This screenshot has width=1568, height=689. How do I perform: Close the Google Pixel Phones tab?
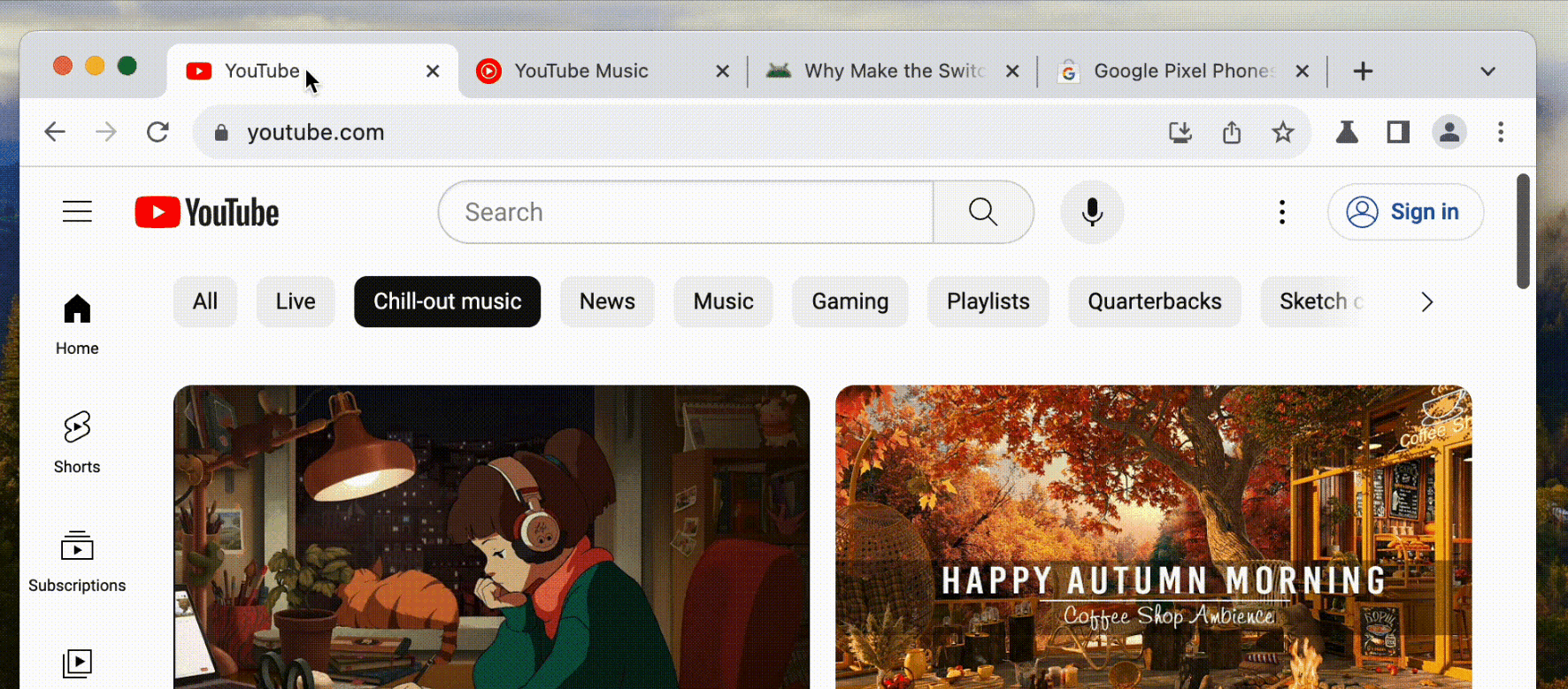pyautogui.click(x=1302, y=71)
